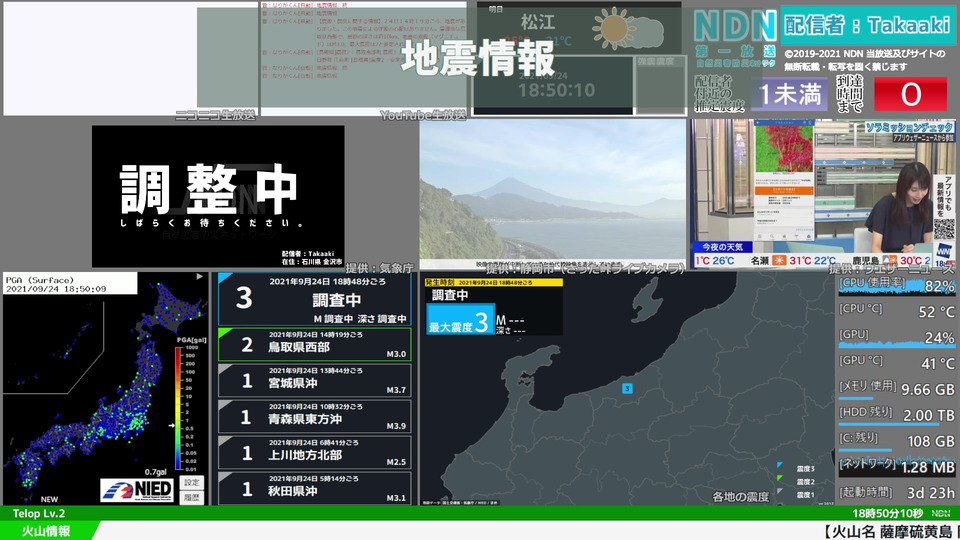This screenshot has width=960, height=540.
Task: Click the ネットワーク 1.28 MB graph
Action: pos(896,467)
